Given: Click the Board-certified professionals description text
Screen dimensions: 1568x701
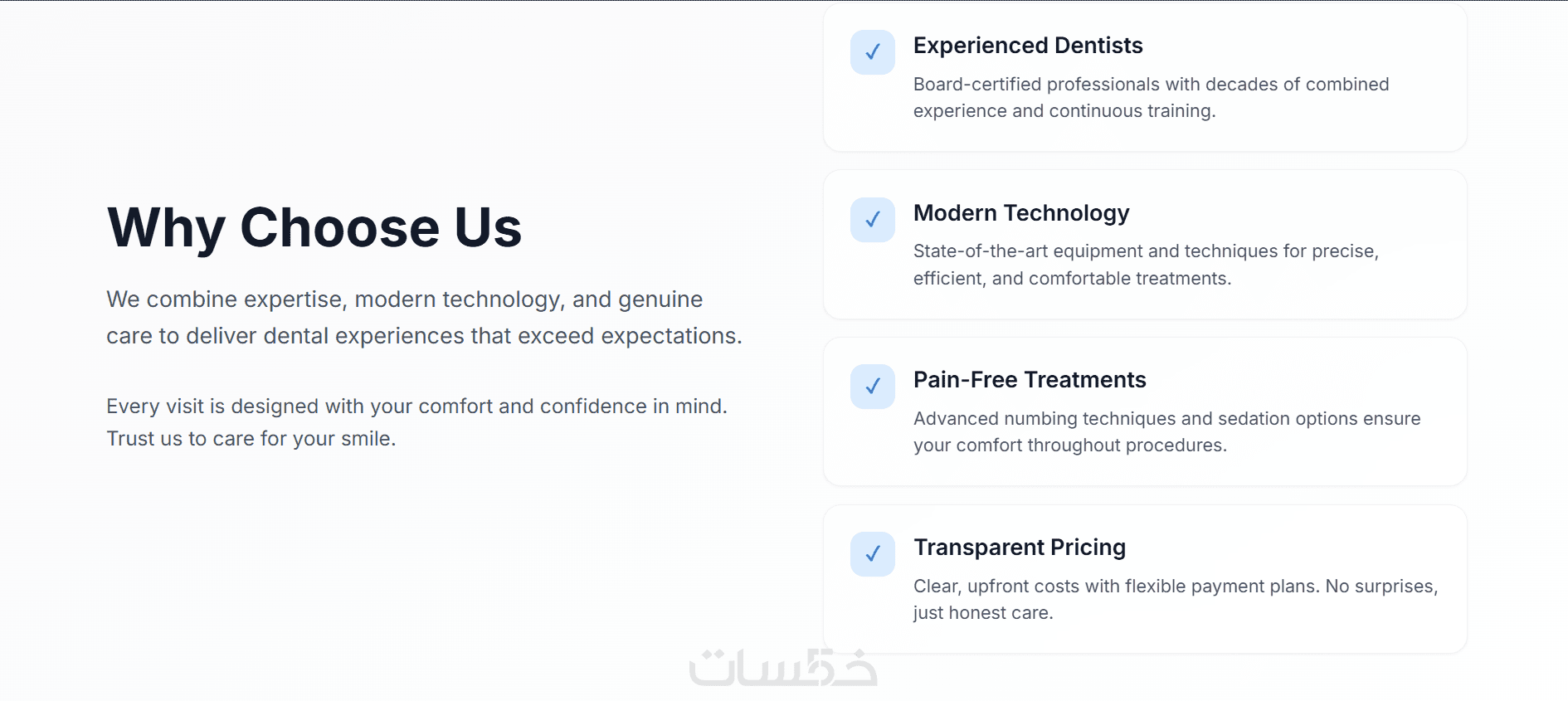Looking at the screenshot, I should point(1151,85).
